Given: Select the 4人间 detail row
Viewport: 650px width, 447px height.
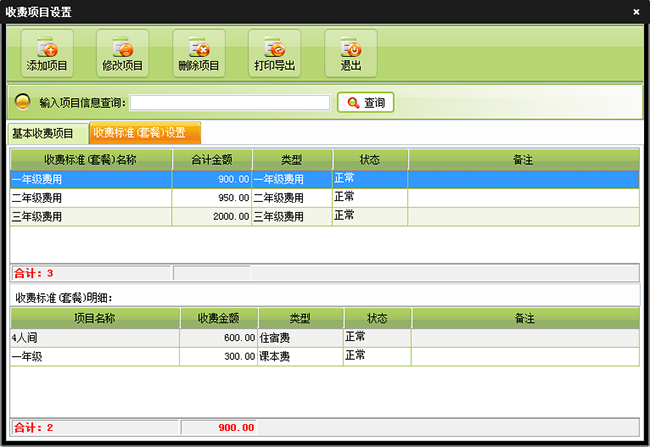Looking at the screenshot, I should pyautogui.click(x=95, y=338).
